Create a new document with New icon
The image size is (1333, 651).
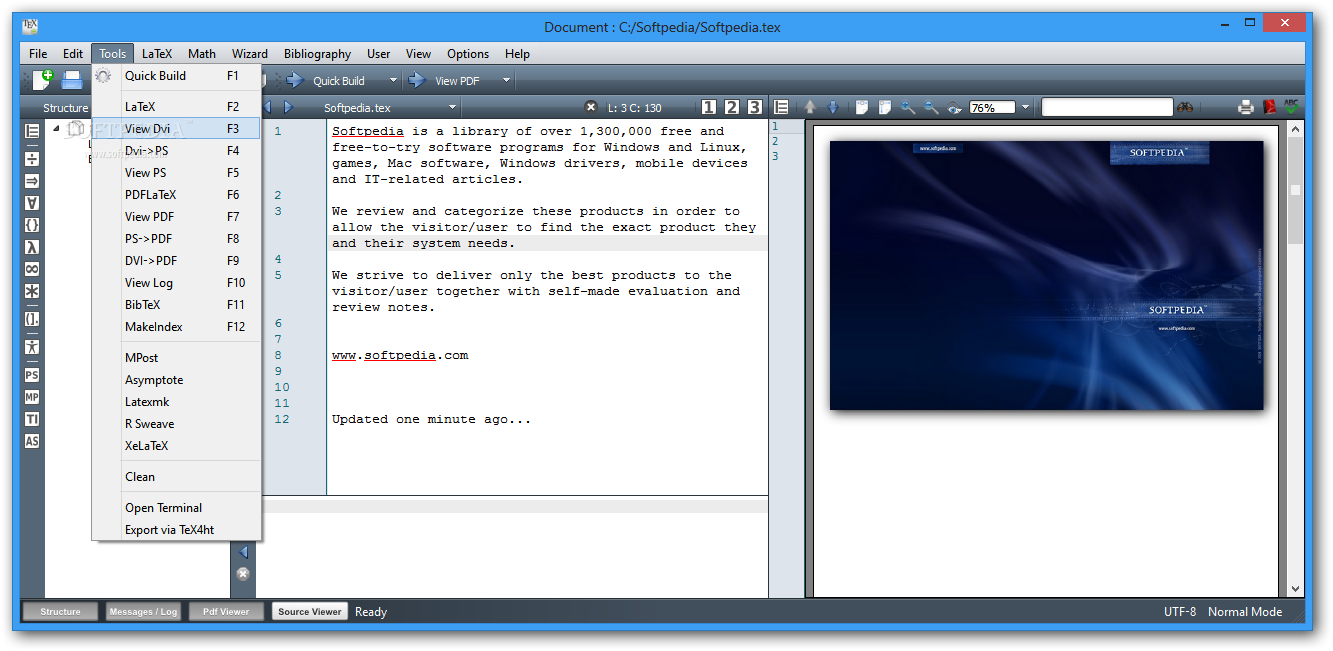[x=41, y=80]
